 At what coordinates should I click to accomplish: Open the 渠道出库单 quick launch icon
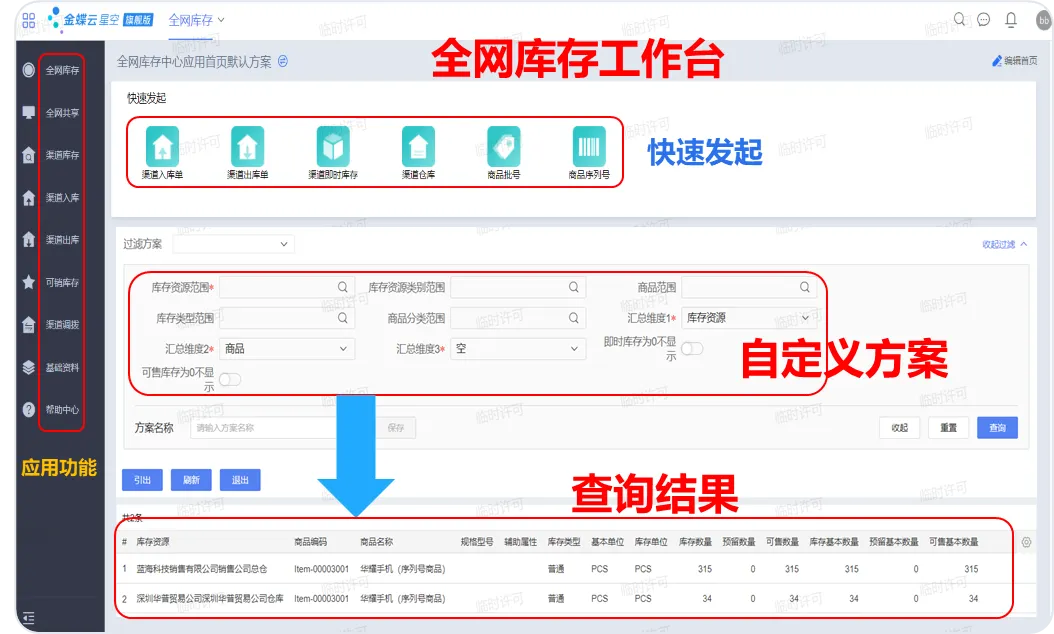coord(247,147)
